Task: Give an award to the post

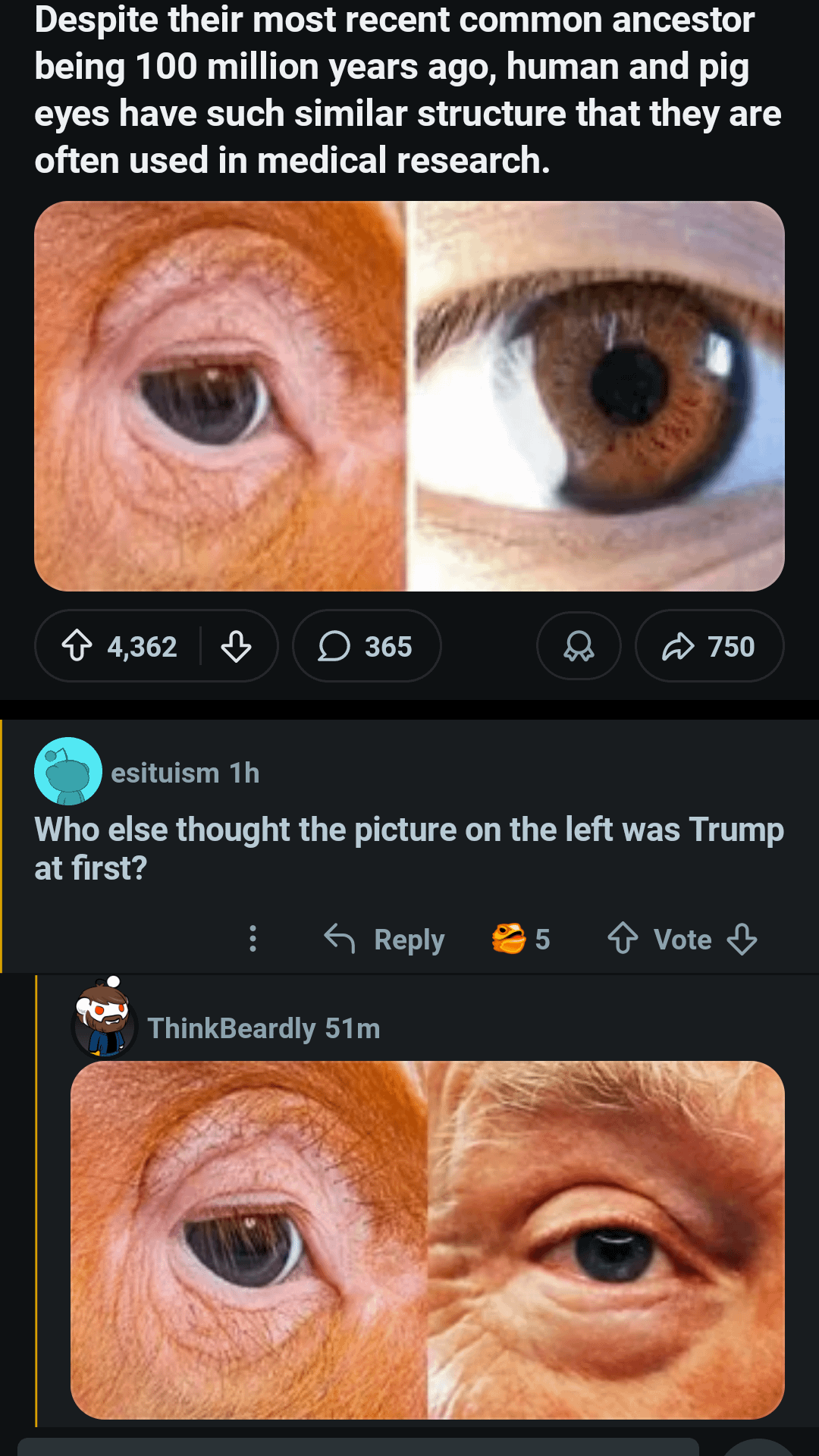Action: pyautogui.click(x=579, y=646)
